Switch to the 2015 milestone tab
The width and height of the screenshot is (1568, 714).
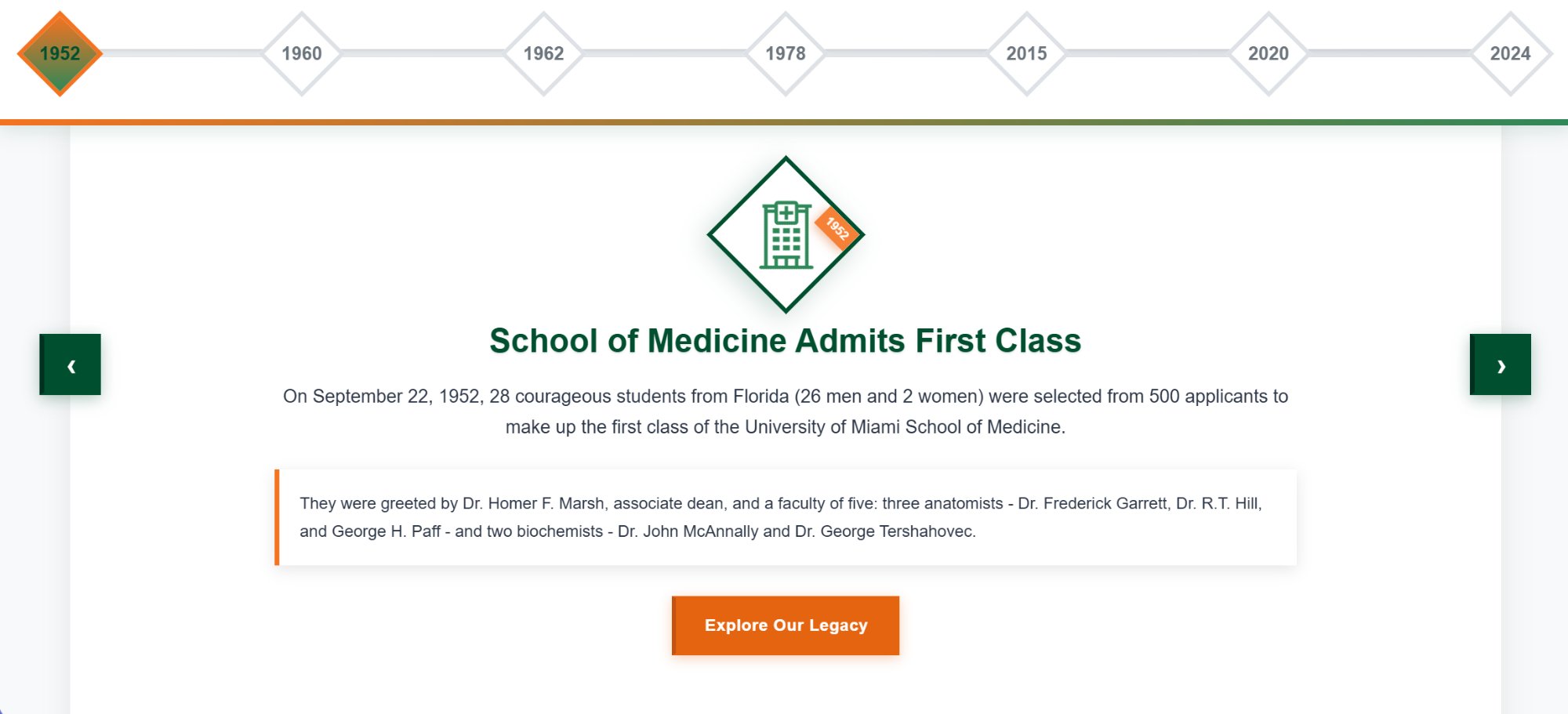1026,53
